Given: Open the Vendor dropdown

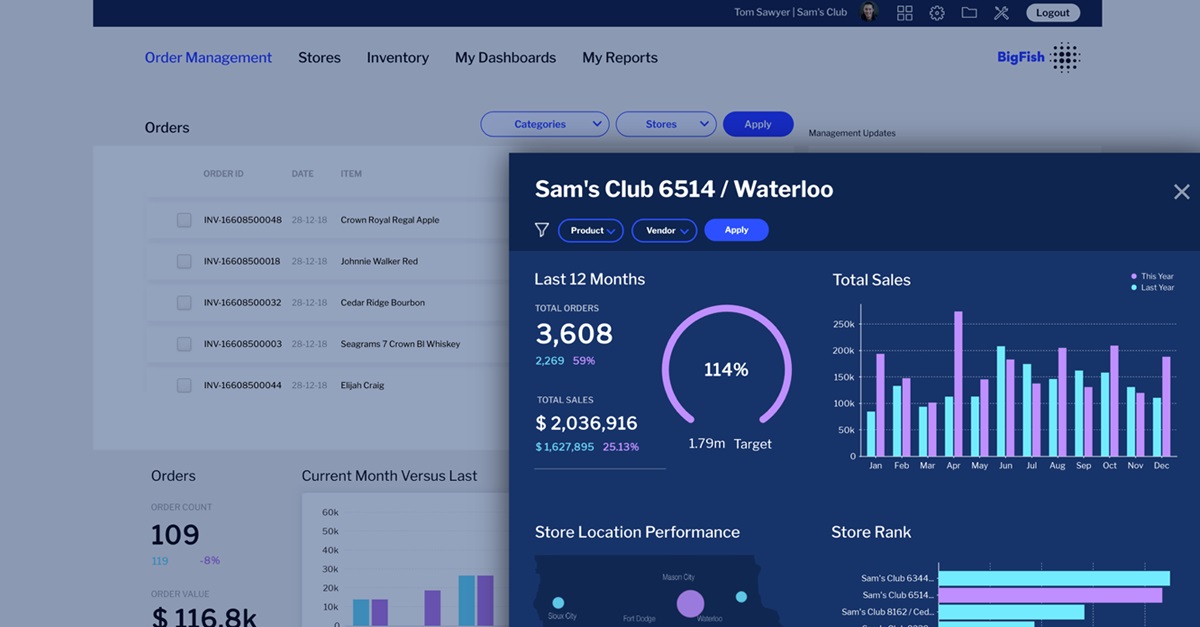Looking at the screenshot, I should [x=665, y=231].
